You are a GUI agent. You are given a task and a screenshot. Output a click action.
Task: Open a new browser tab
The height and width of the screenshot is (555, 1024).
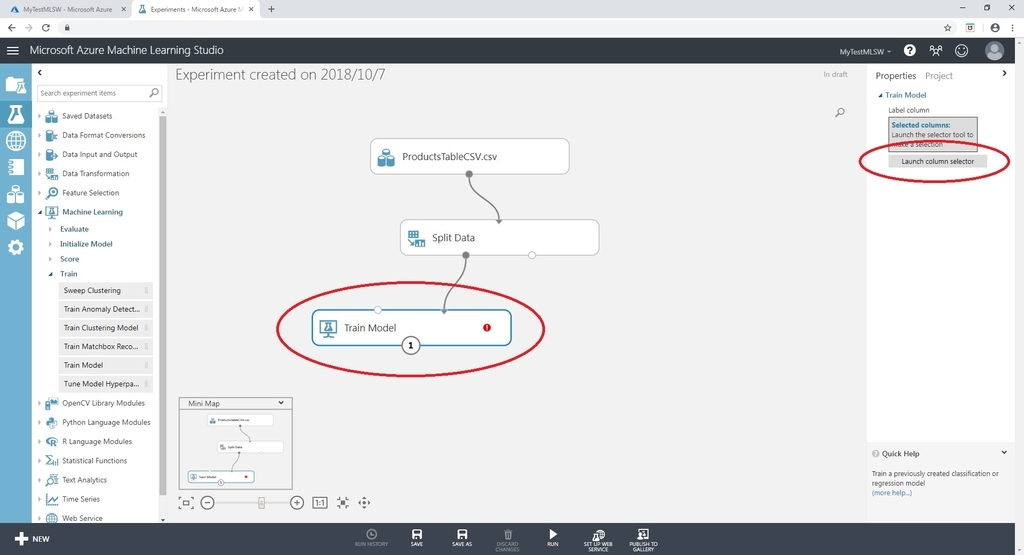(271, 9)
